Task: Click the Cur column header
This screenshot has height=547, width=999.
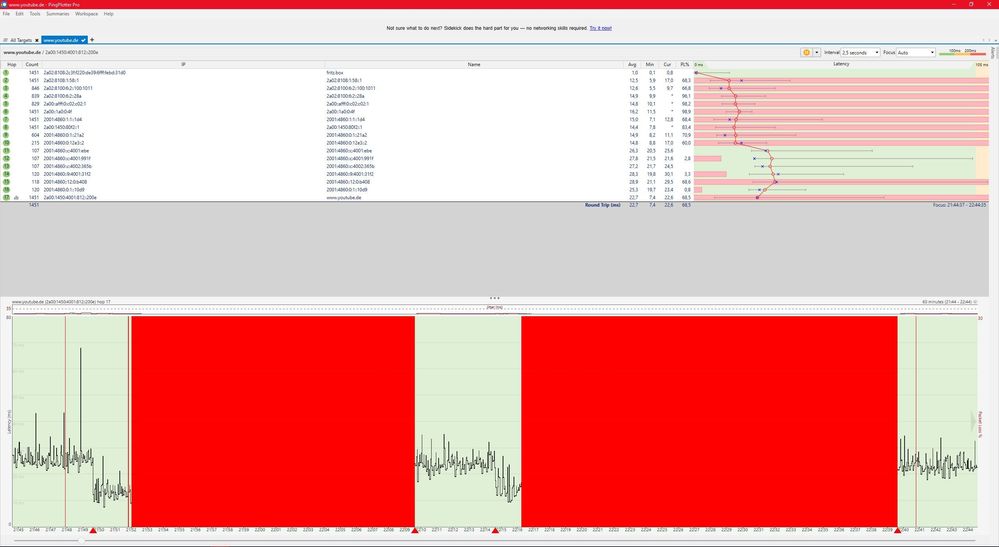Action: click(667, 64)
